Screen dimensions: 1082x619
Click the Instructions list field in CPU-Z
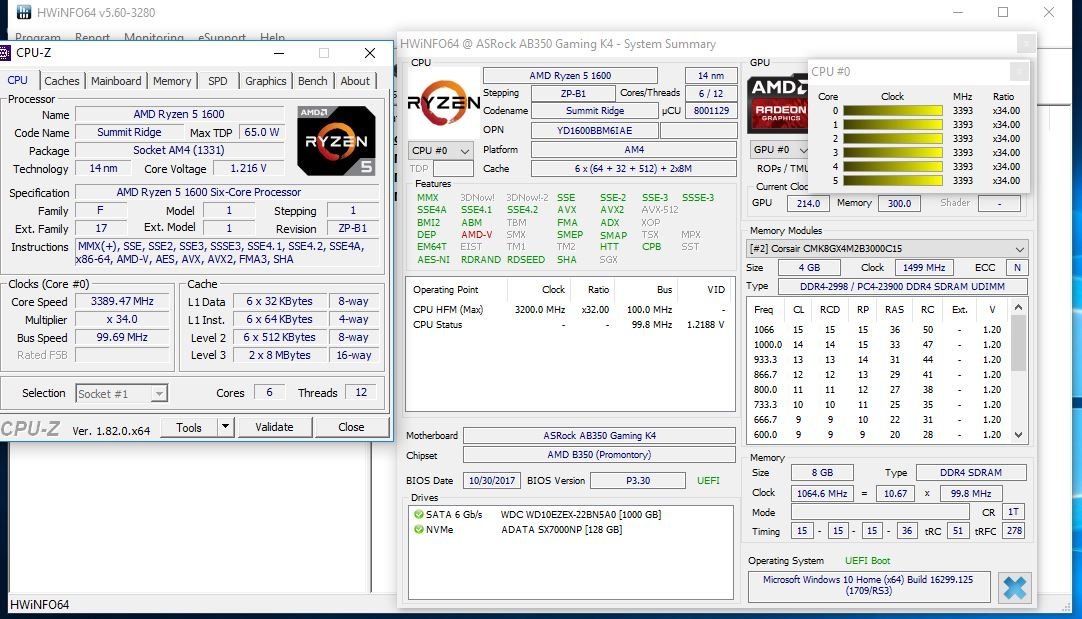227,253
